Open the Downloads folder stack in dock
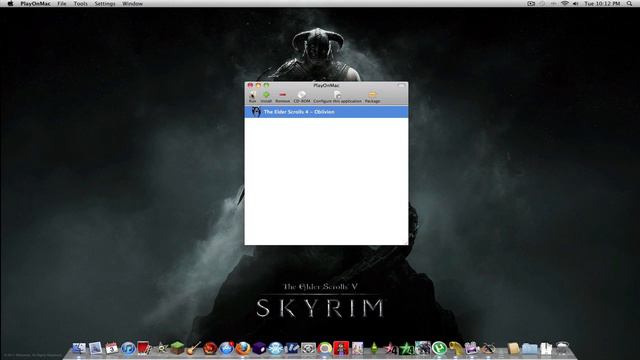Image resolution: width=640 pixels, height=360 pixels. coord(529,348)
